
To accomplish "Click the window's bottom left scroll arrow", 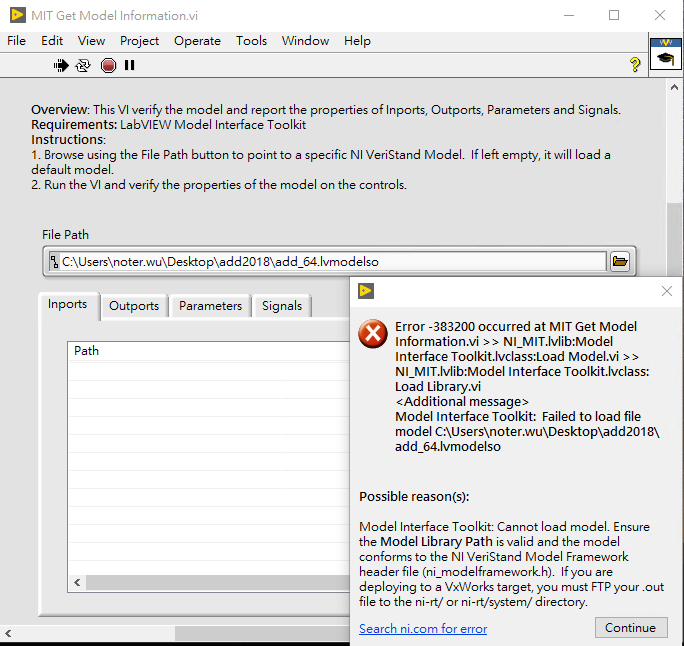I will [8, 633].
